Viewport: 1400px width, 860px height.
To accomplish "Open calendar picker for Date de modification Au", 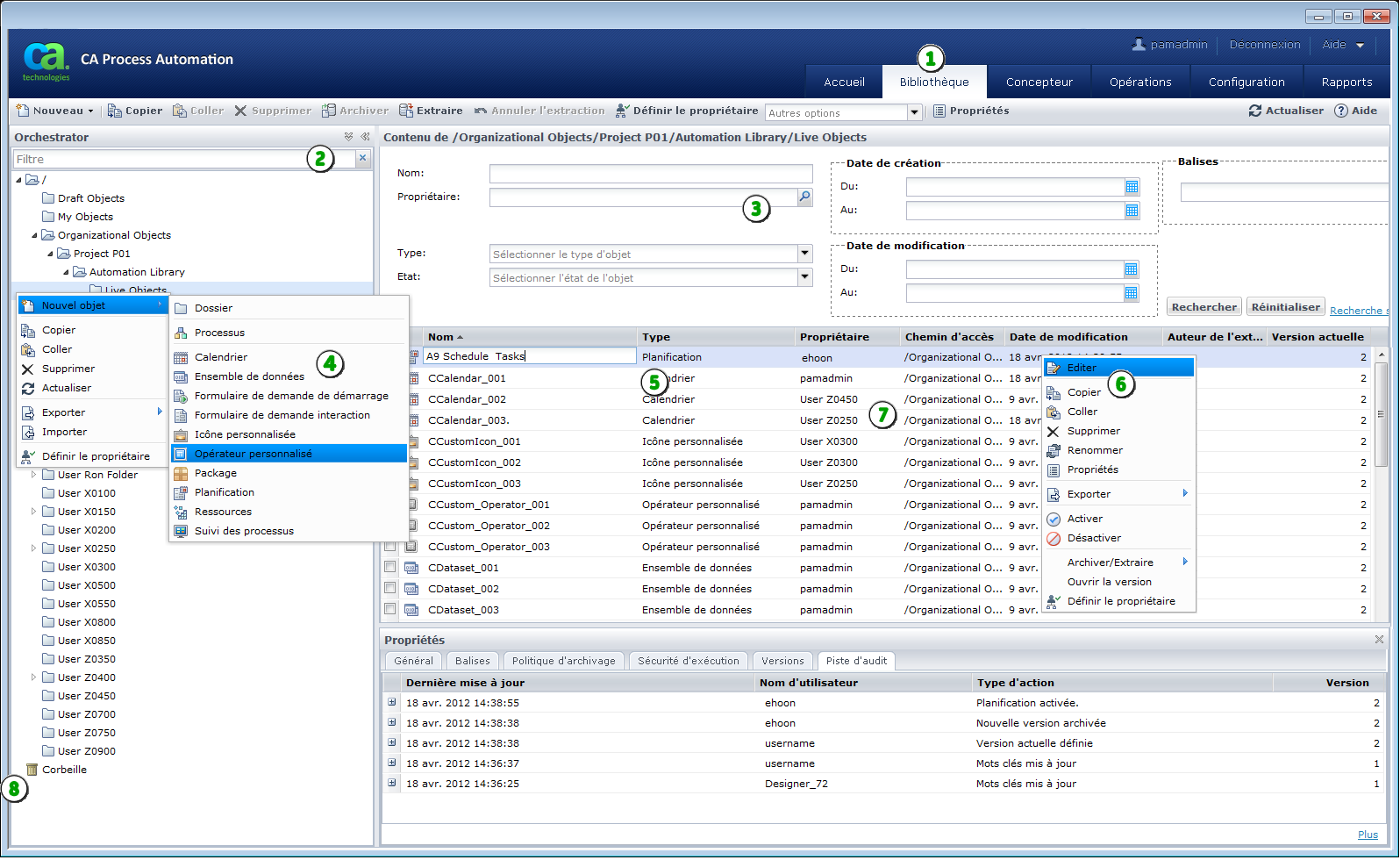I will [1131, 293].
